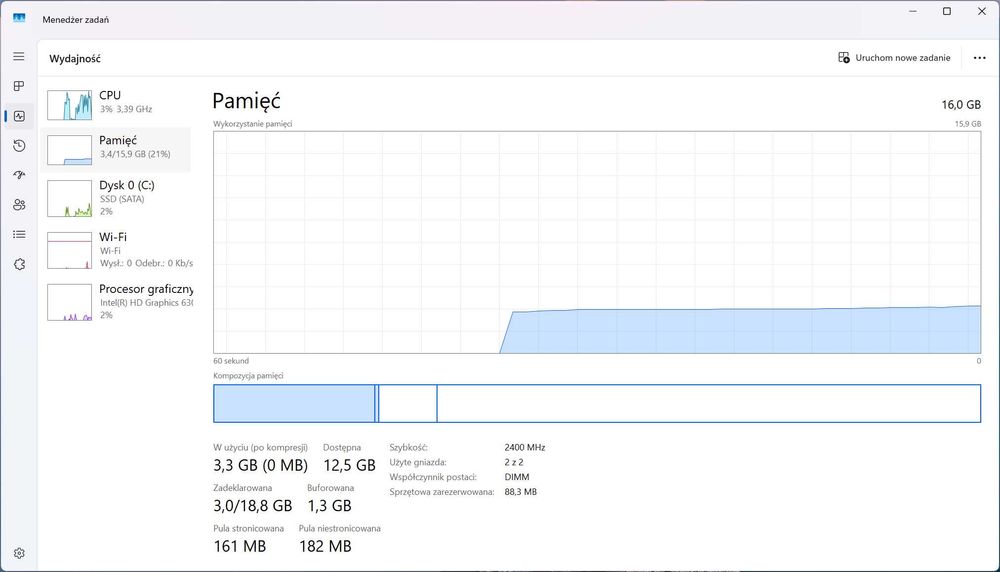1000x572 pixels.
Task: Click the memory usage graph
Action: (597, 242)
